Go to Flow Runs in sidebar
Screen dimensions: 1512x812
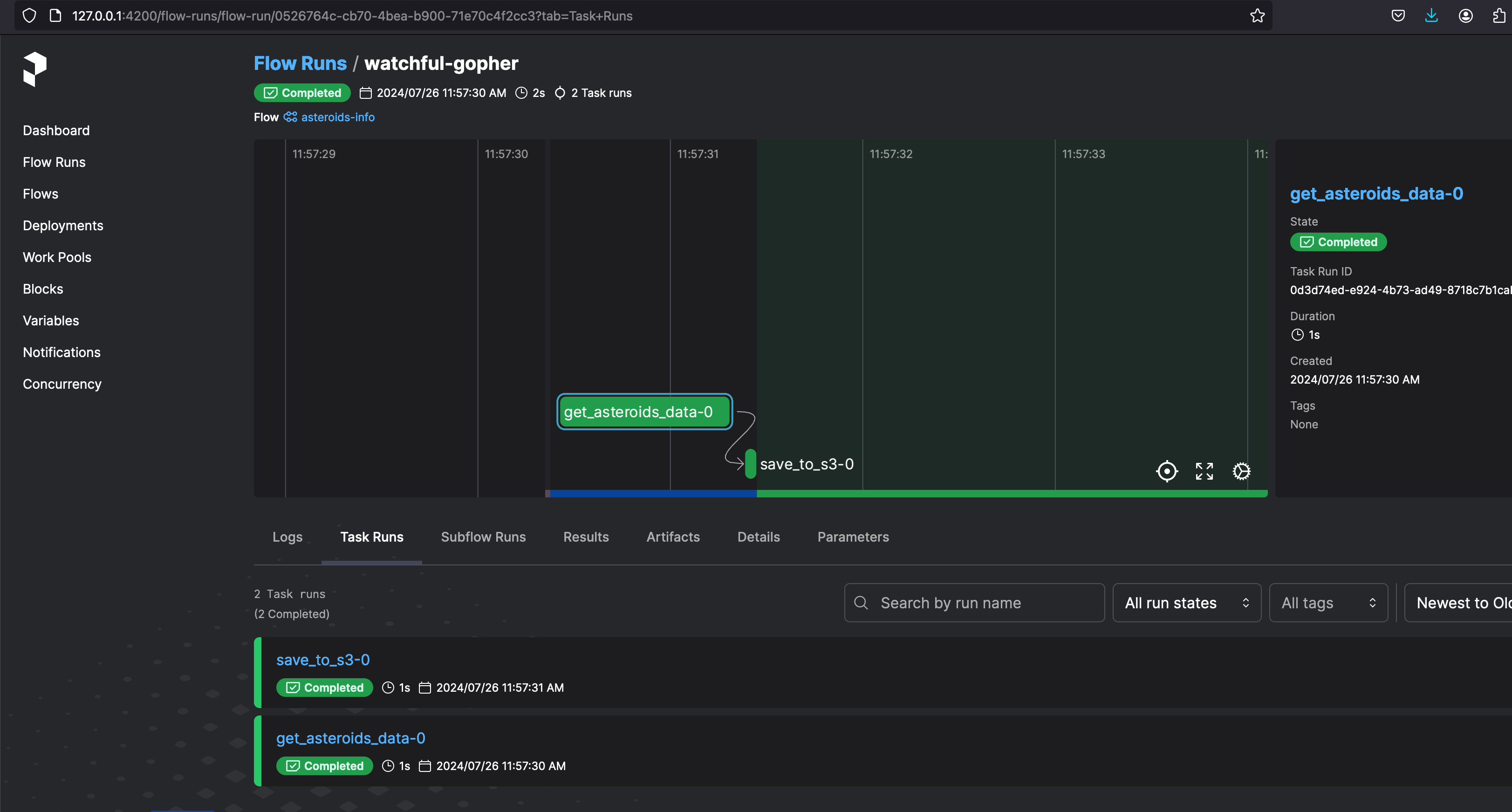click(54, 162)
